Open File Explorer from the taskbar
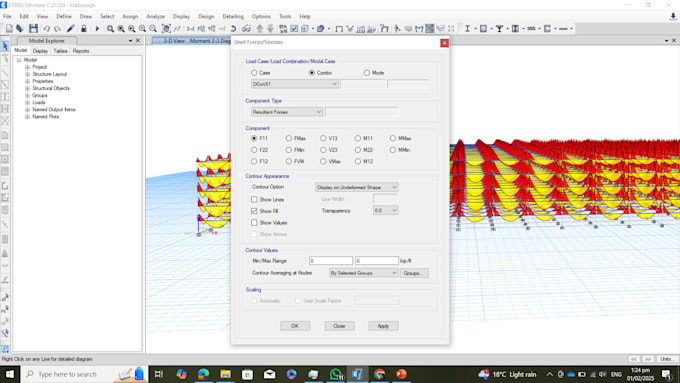 click(x=226, y=374)
